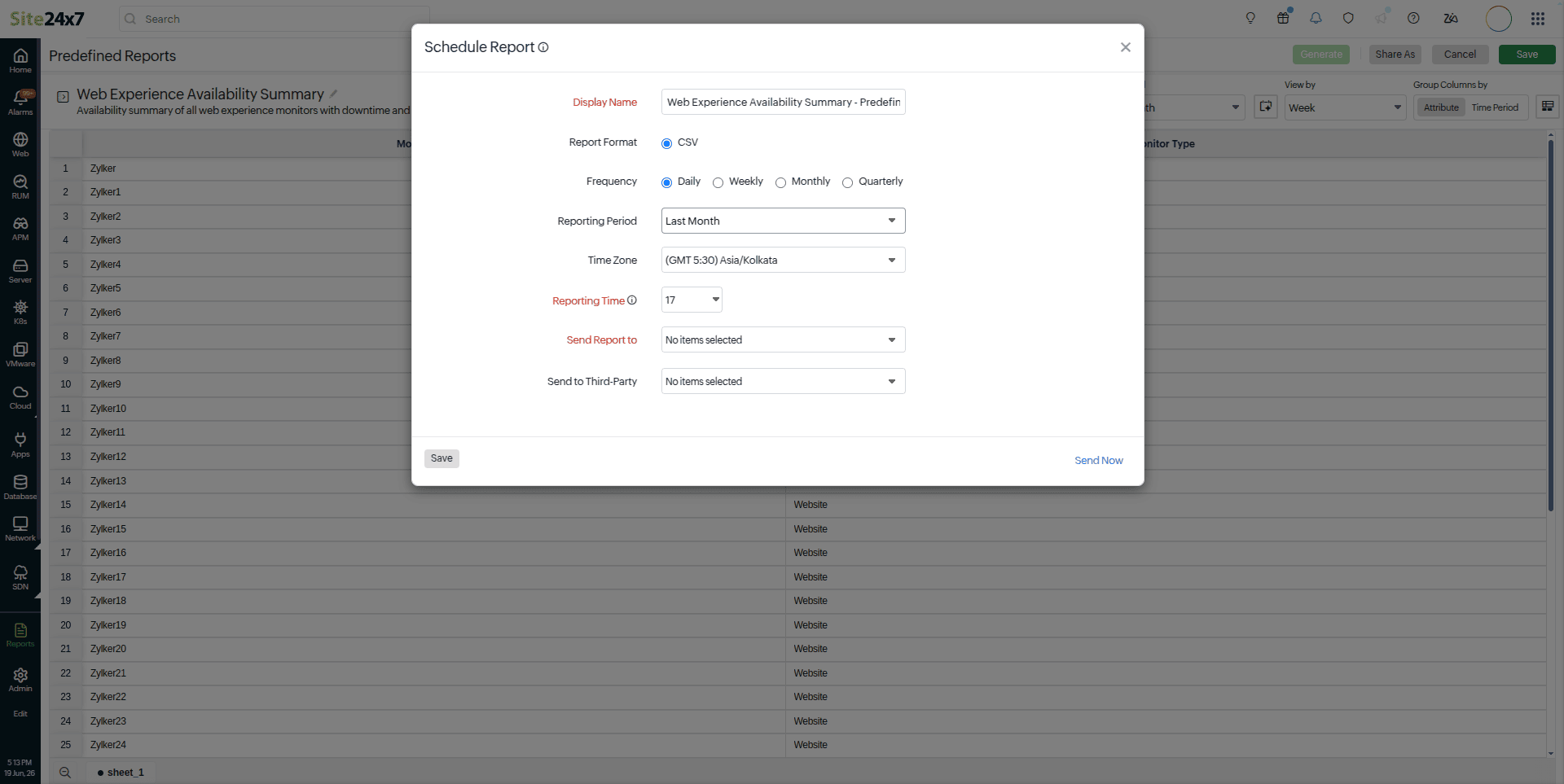Click Reporting Time info icon
This screenshot has height=784, width=1564.
pyautogui.click(x=632, y=300)
